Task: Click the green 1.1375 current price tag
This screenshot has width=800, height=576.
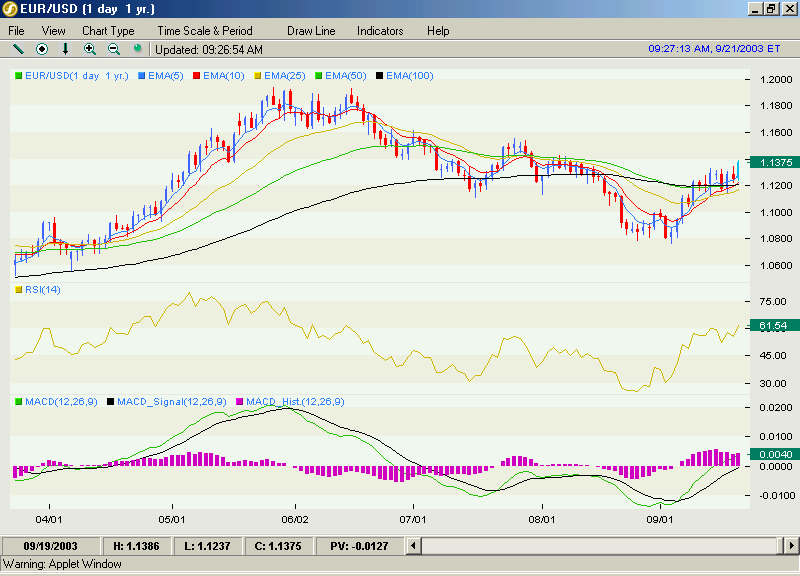Action: (775, 162)
